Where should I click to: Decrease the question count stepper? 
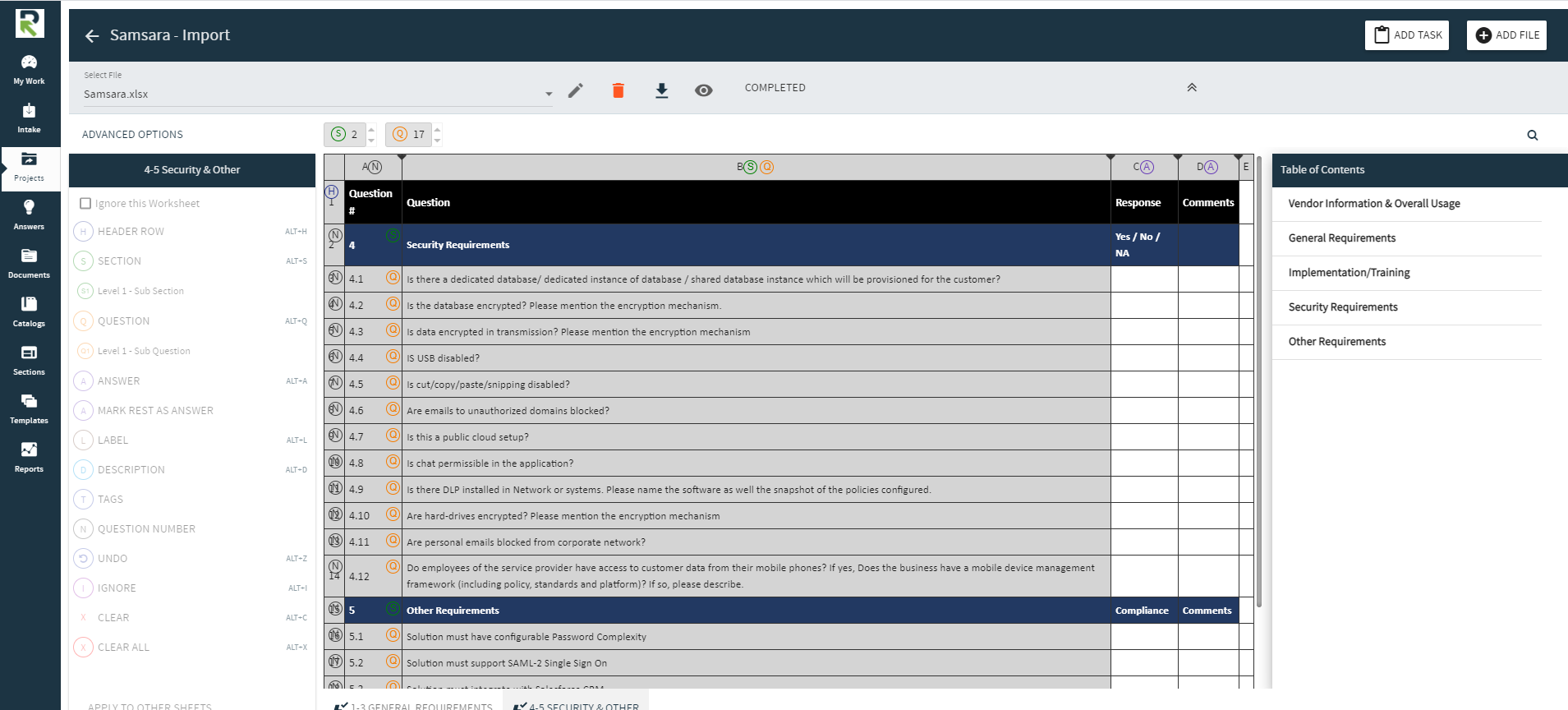pyautogui.click(x=437, y=141)
